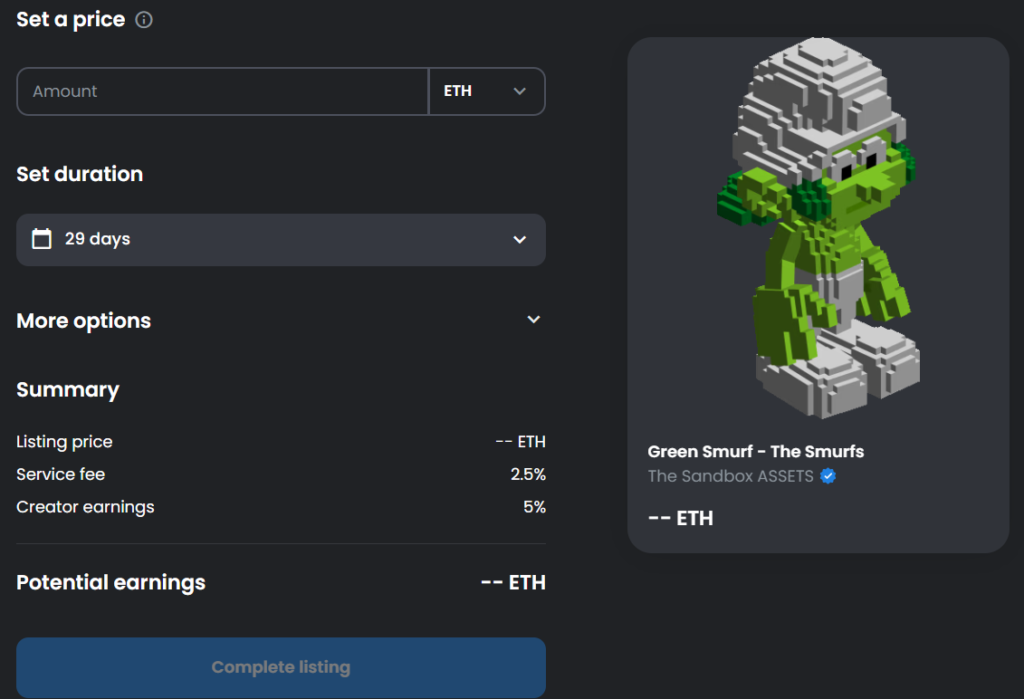Screen dimensions: 1024x699
Task: Click the Creator earnings label
Action: click(85, 507)
